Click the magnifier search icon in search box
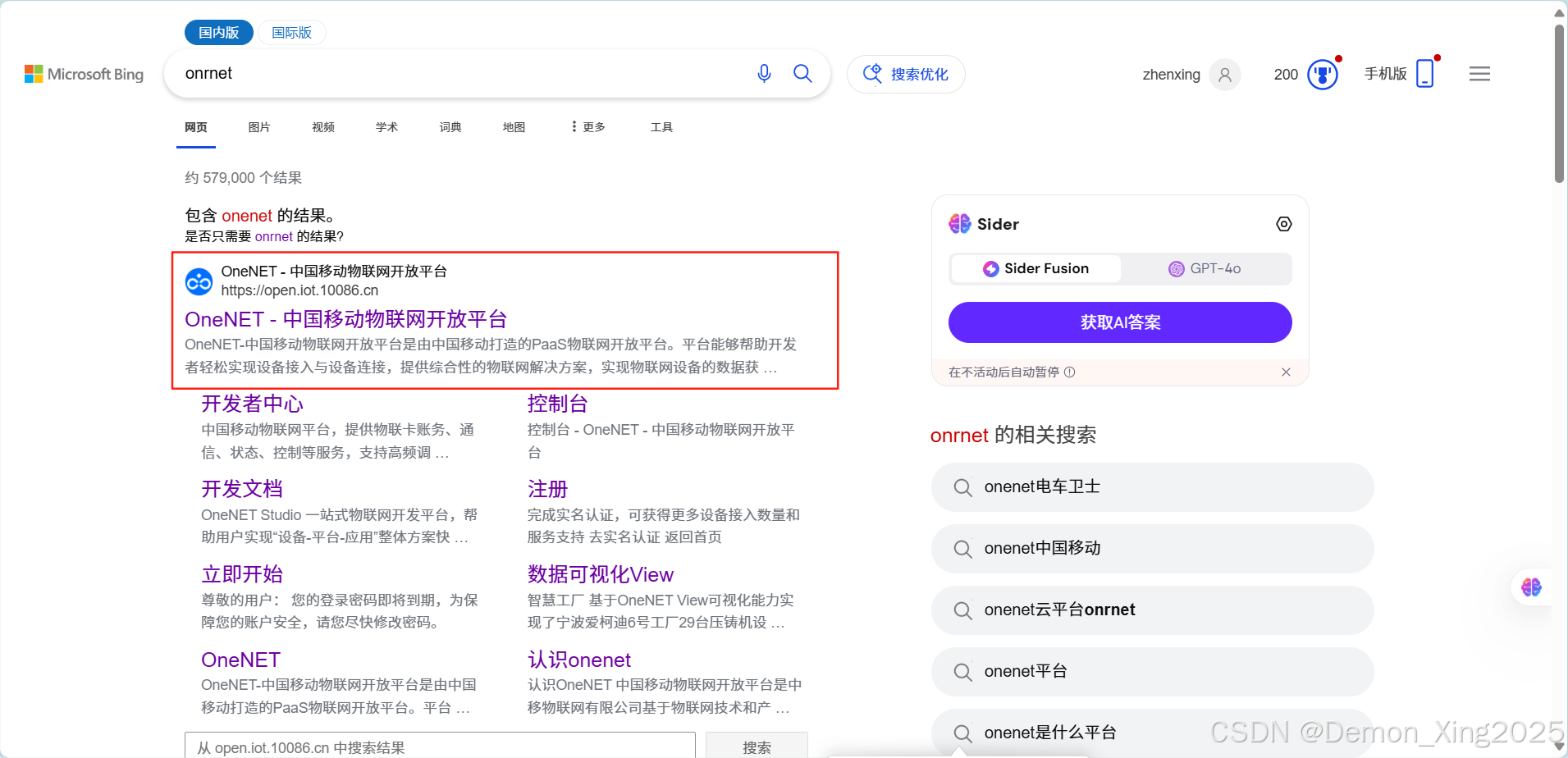Screen dimensions: 1568x758 (x=802, y=74)
